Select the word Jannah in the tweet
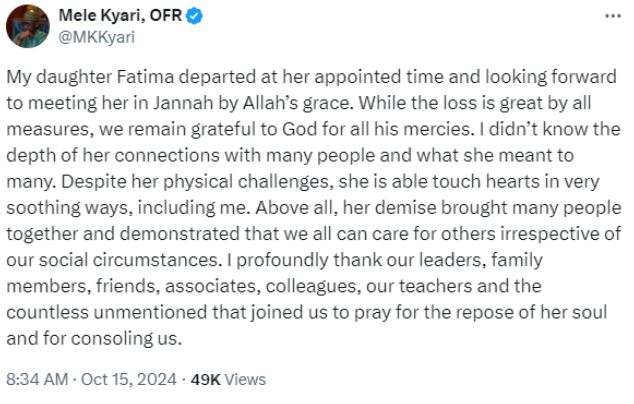 [x=183, y=103]
